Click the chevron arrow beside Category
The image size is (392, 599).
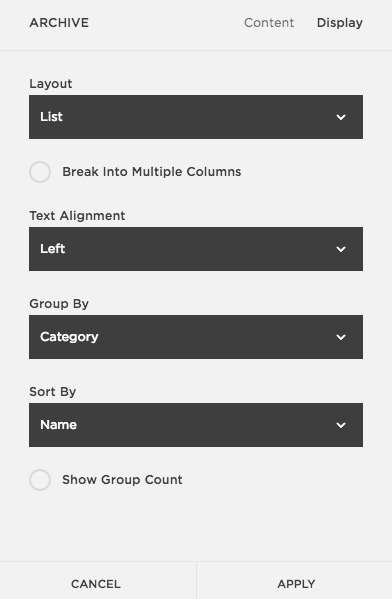(x=341, y=337)
